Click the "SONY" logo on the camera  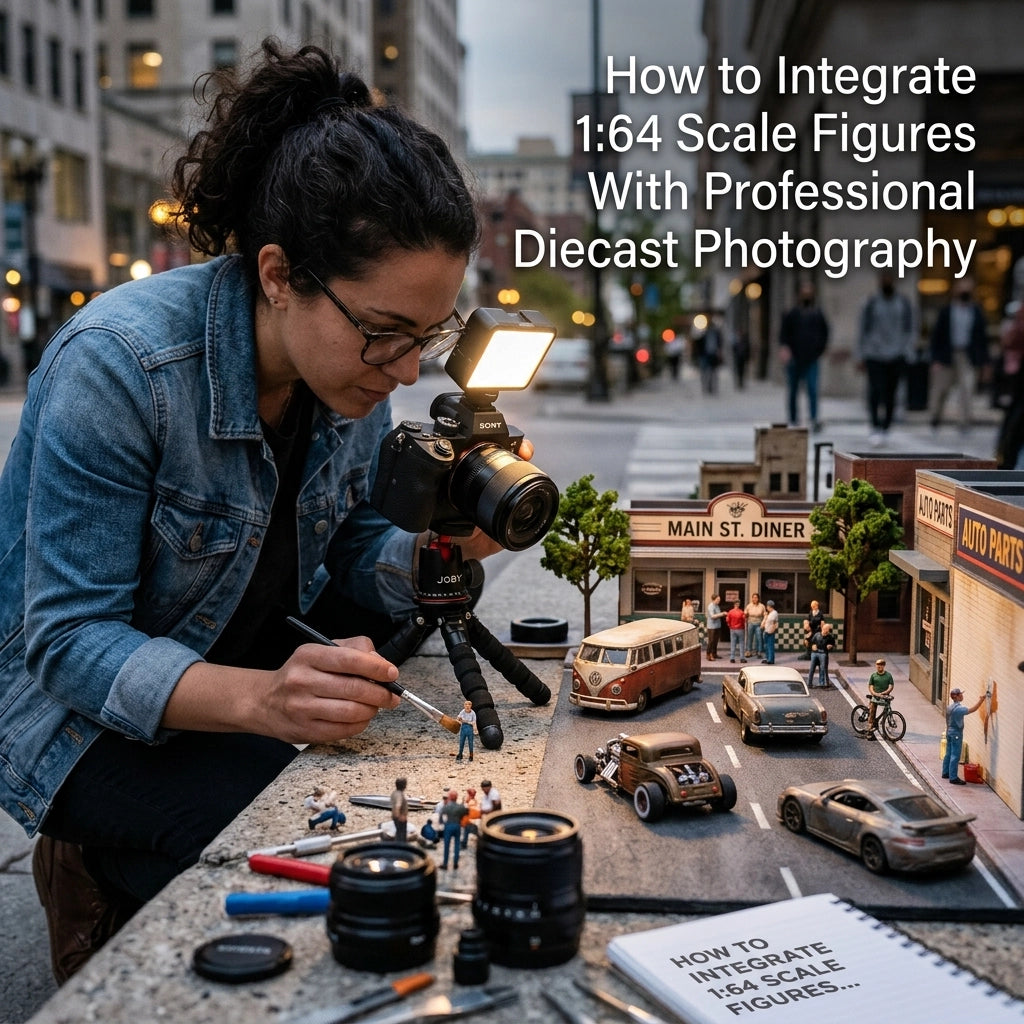click(x=490, y=425)
